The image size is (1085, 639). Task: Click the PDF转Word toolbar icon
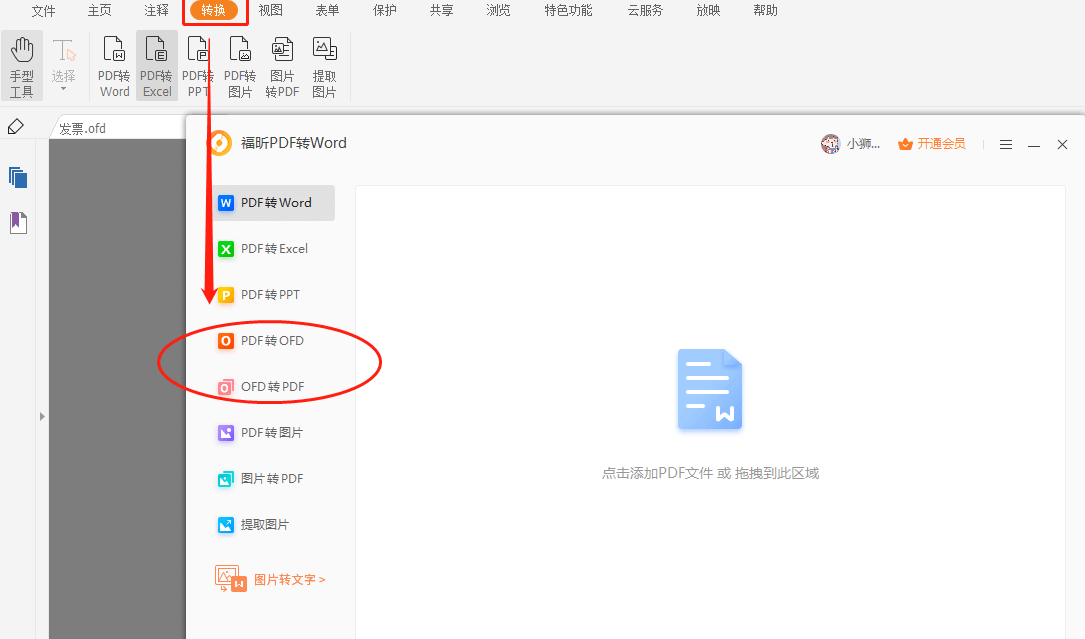click(114, 66)
